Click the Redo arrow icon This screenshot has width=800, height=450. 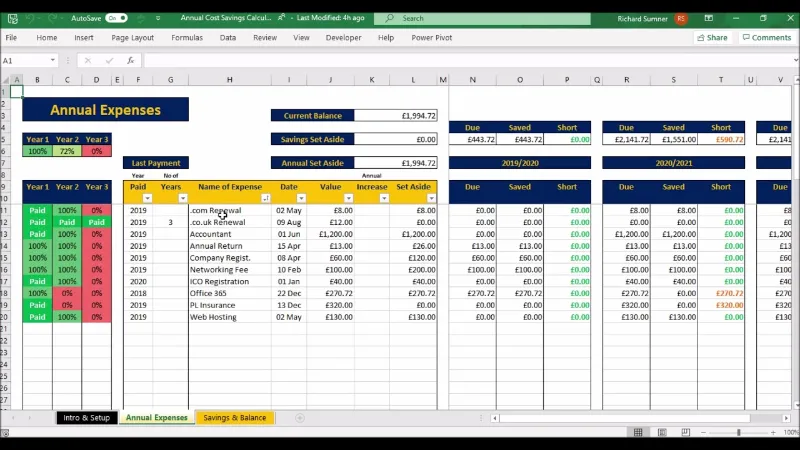(52, 18)
